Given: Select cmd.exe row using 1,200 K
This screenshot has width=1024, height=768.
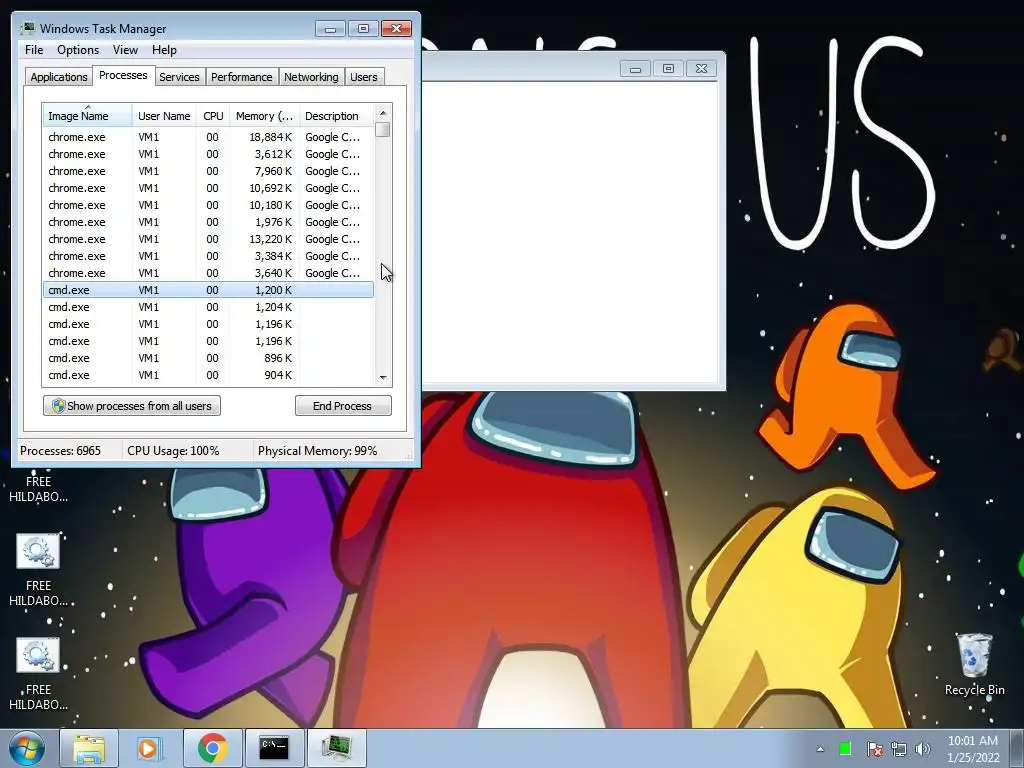Looking at the screenshot, I should [x=208, y=290].
